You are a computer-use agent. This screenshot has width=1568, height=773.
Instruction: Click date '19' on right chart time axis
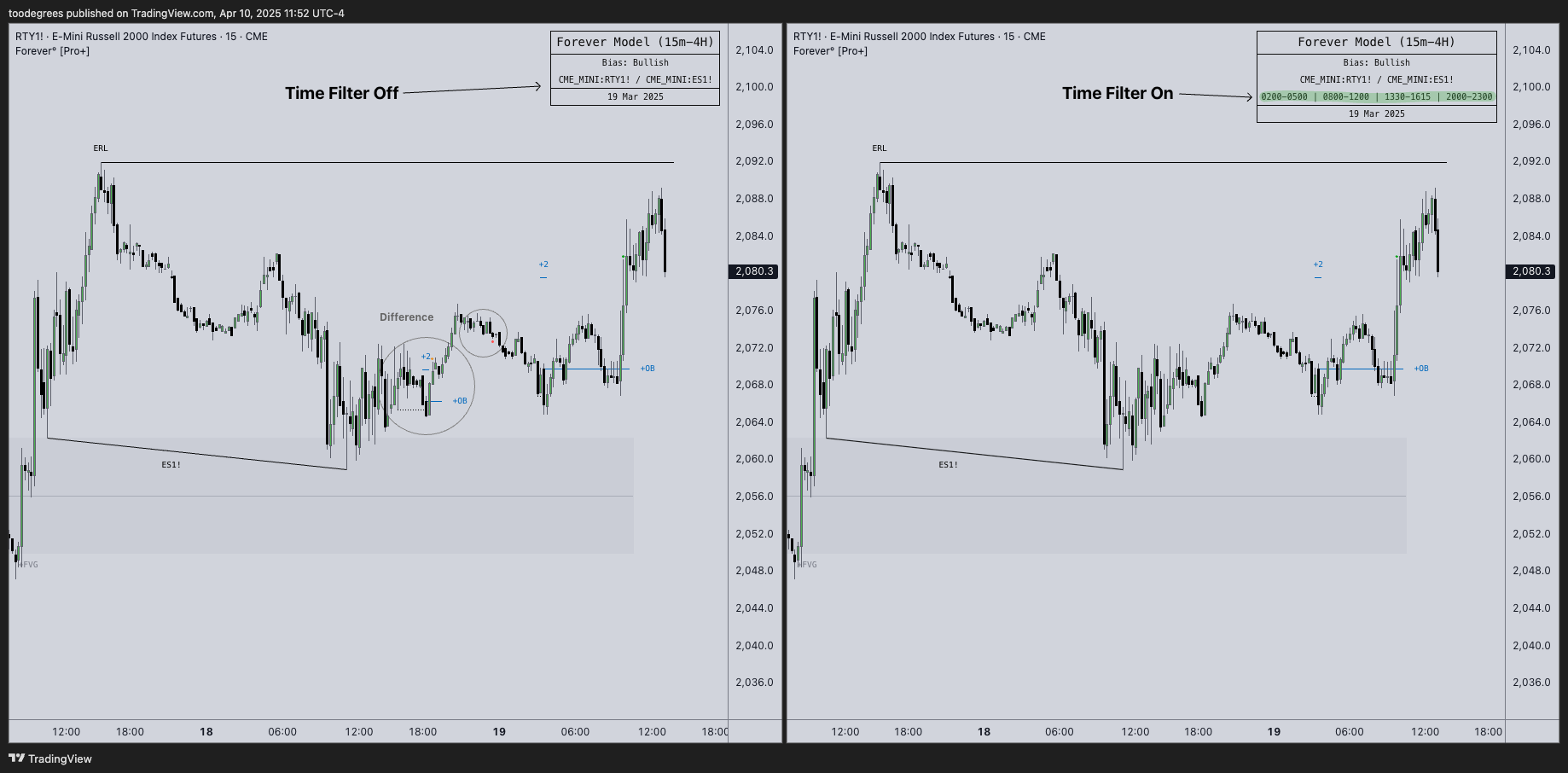1274,732
